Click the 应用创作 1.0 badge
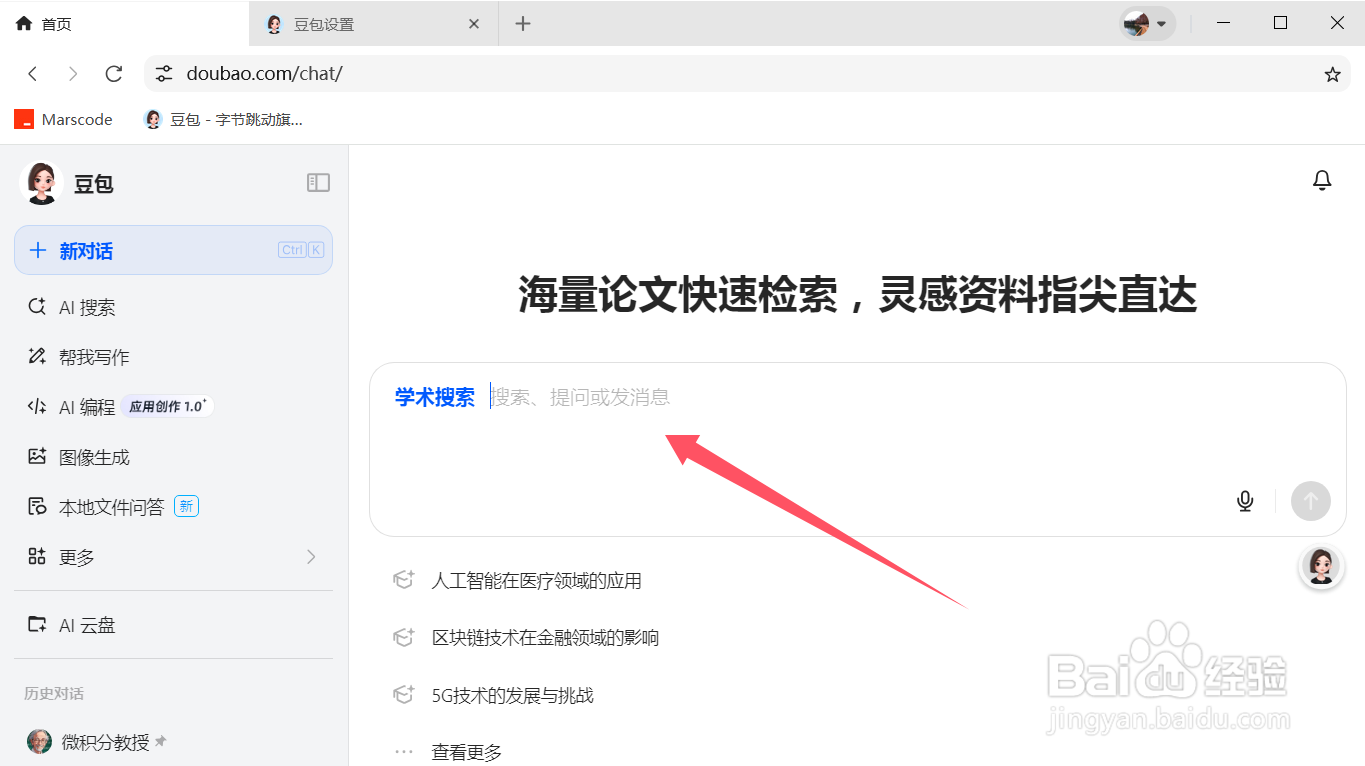The height and width of the screenshot is (766, 1365). pyautogui.click(x=167, y=406)
